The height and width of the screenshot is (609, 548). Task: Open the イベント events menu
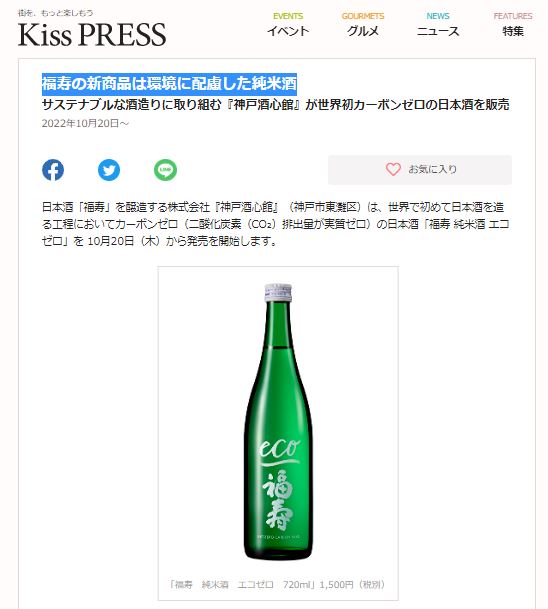pos(288,31)
